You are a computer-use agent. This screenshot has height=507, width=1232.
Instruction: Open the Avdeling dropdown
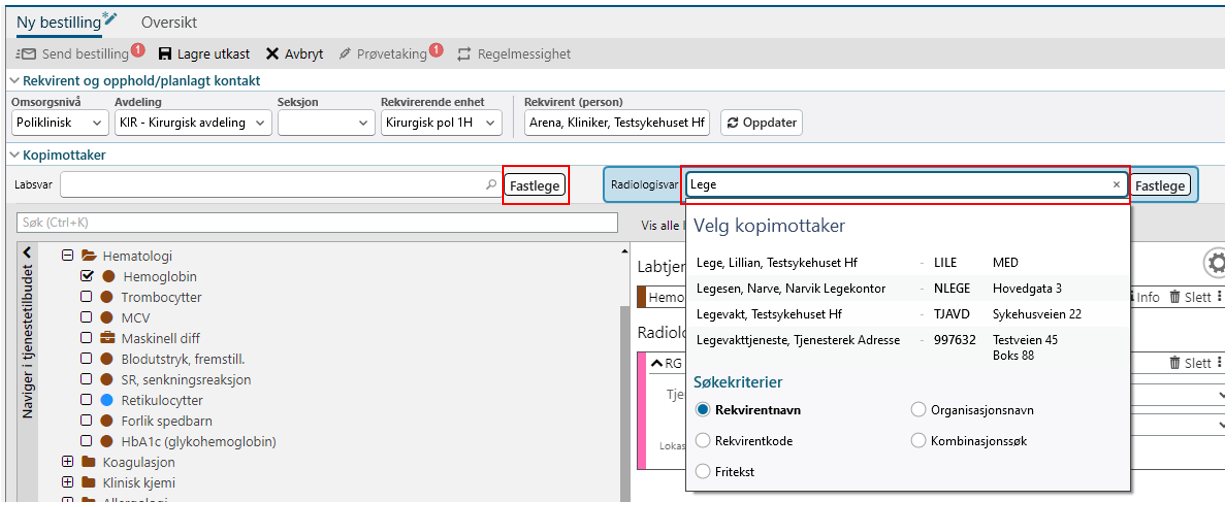(192, 123)
